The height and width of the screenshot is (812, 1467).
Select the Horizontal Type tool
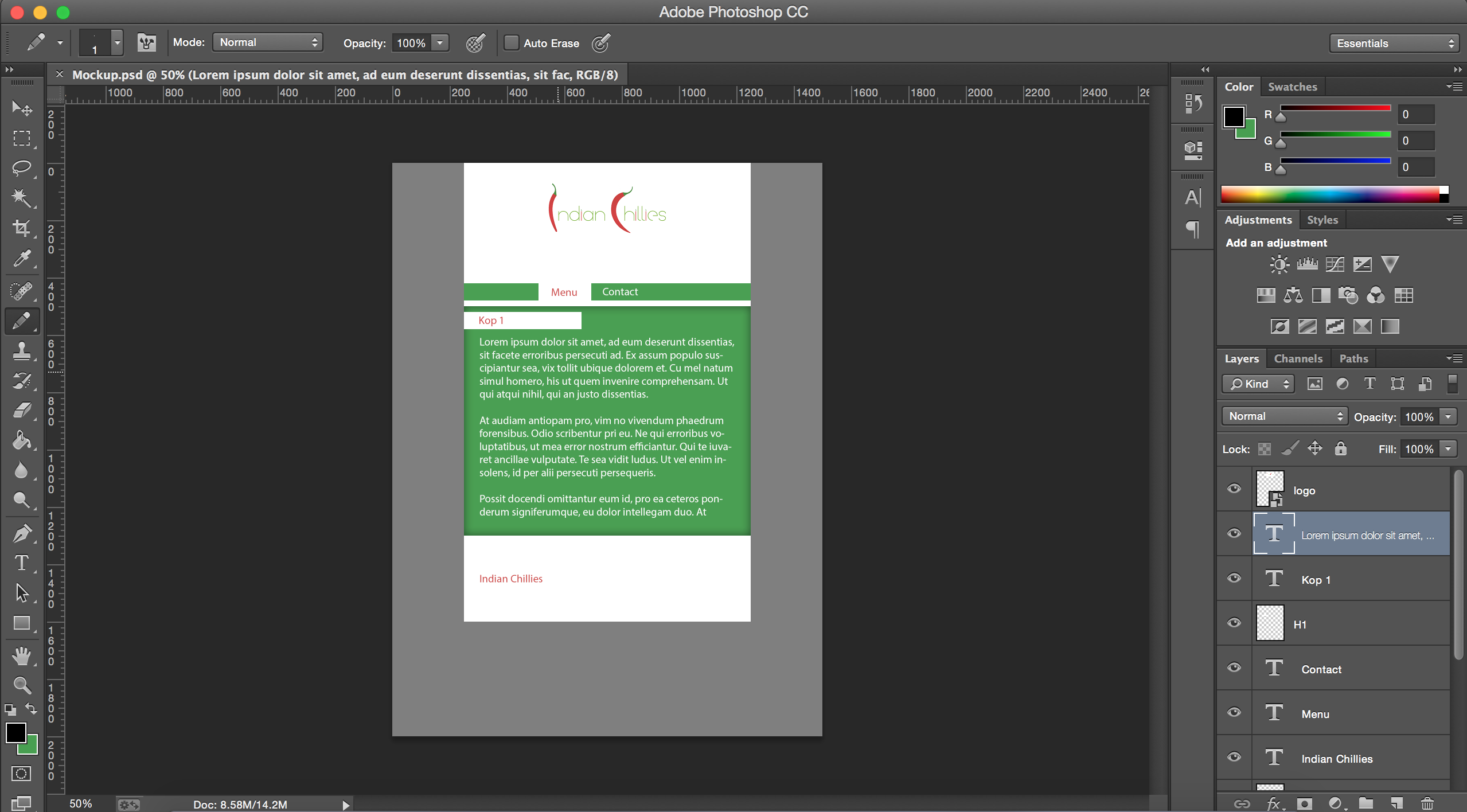click(x=22, y=563)
